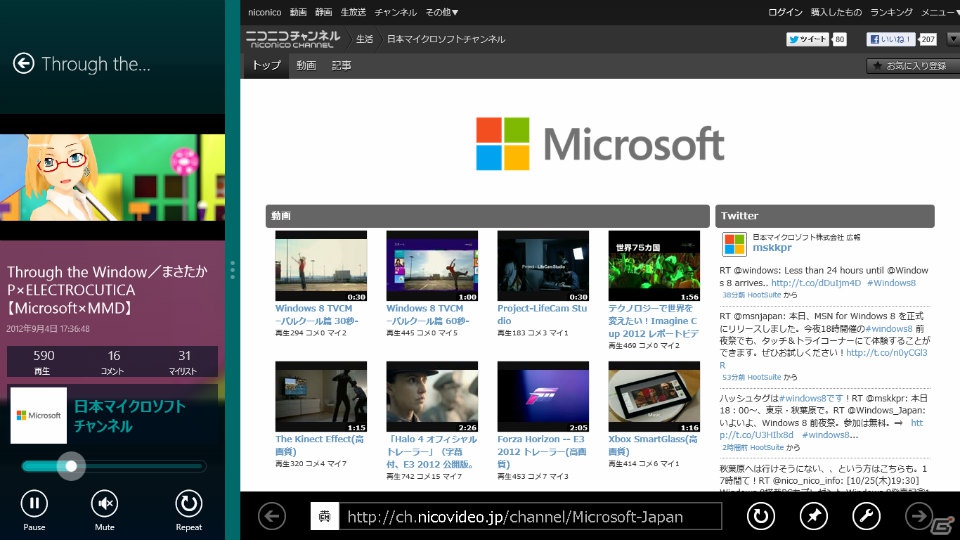This screenshot has width=960, height=540.
Task: Pin the site with the pin icon
Action: click(x=814, y=516)
